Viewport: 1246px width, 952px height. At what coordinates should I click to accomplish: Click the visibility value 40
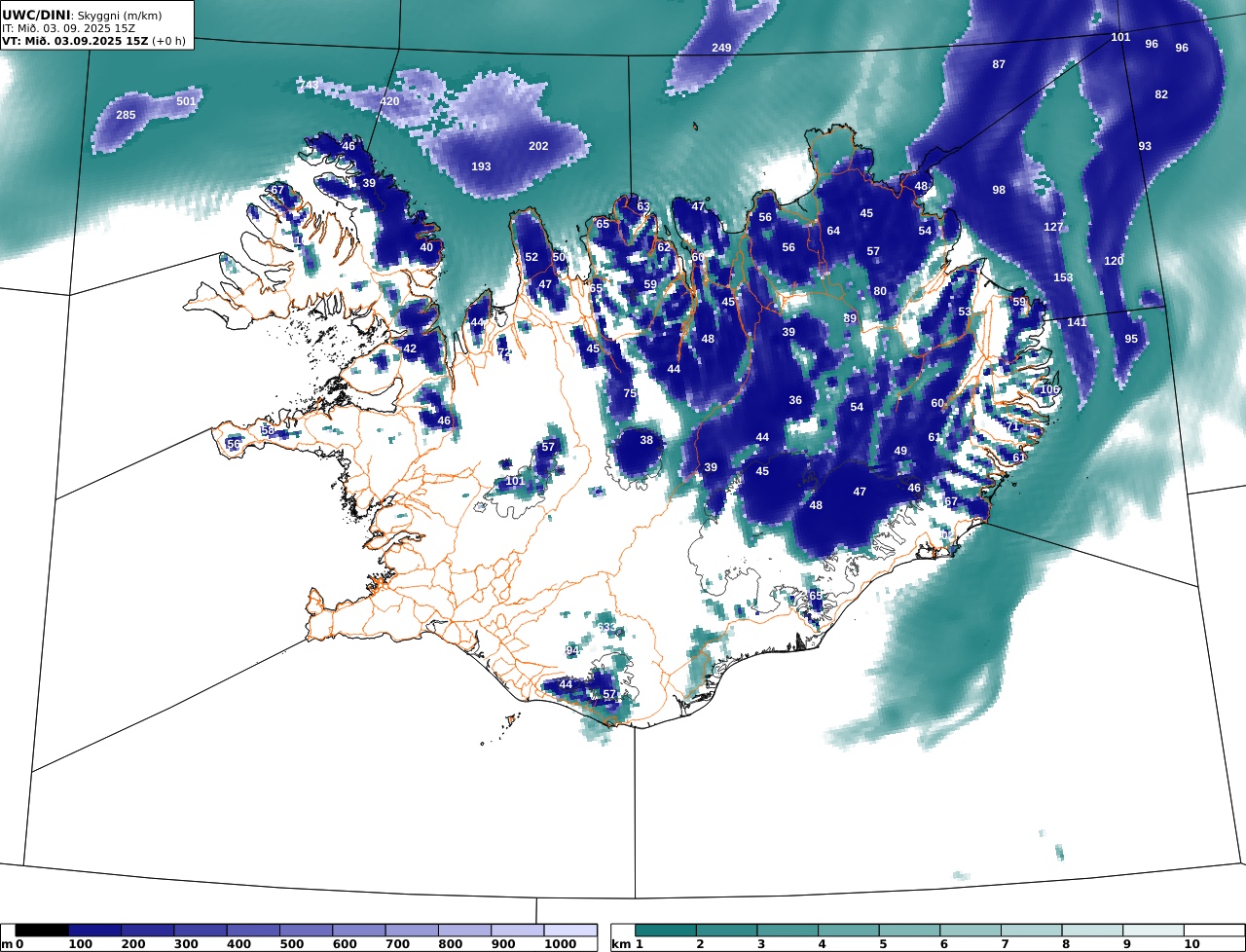[x=426, y=247]
